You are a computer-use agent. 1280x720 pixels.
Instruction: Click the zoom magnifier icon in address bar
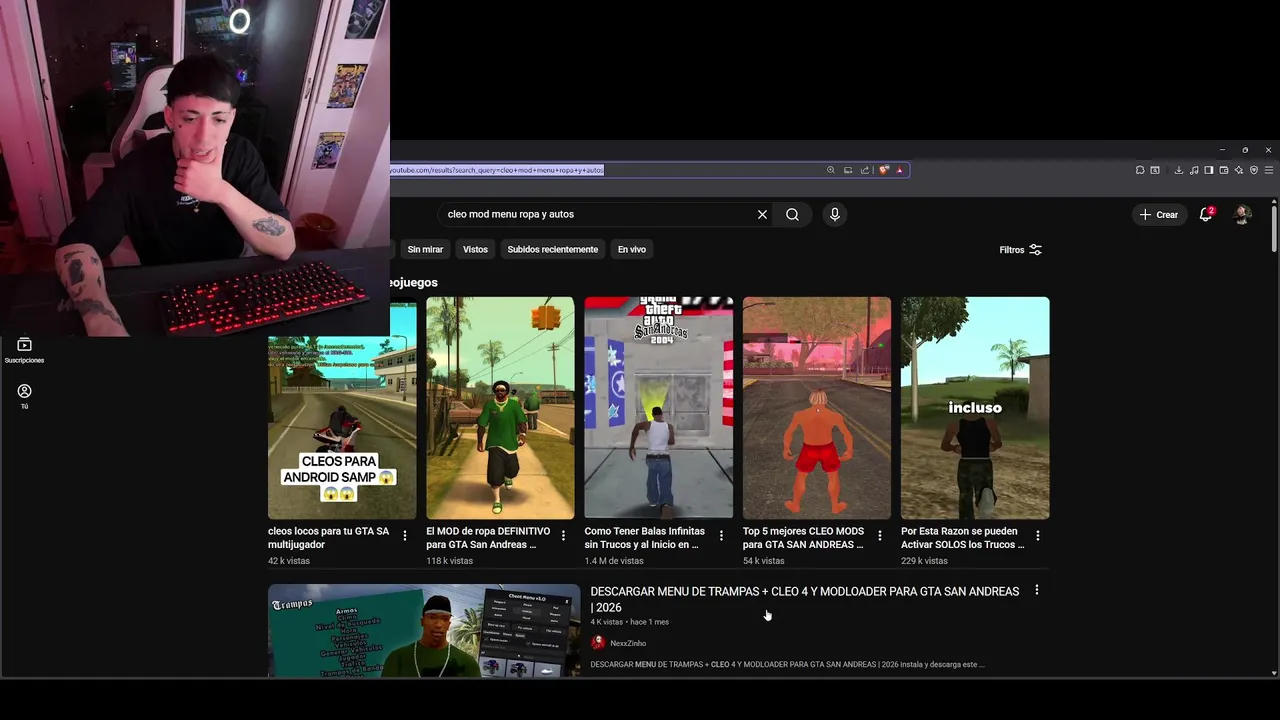point(830,170)
